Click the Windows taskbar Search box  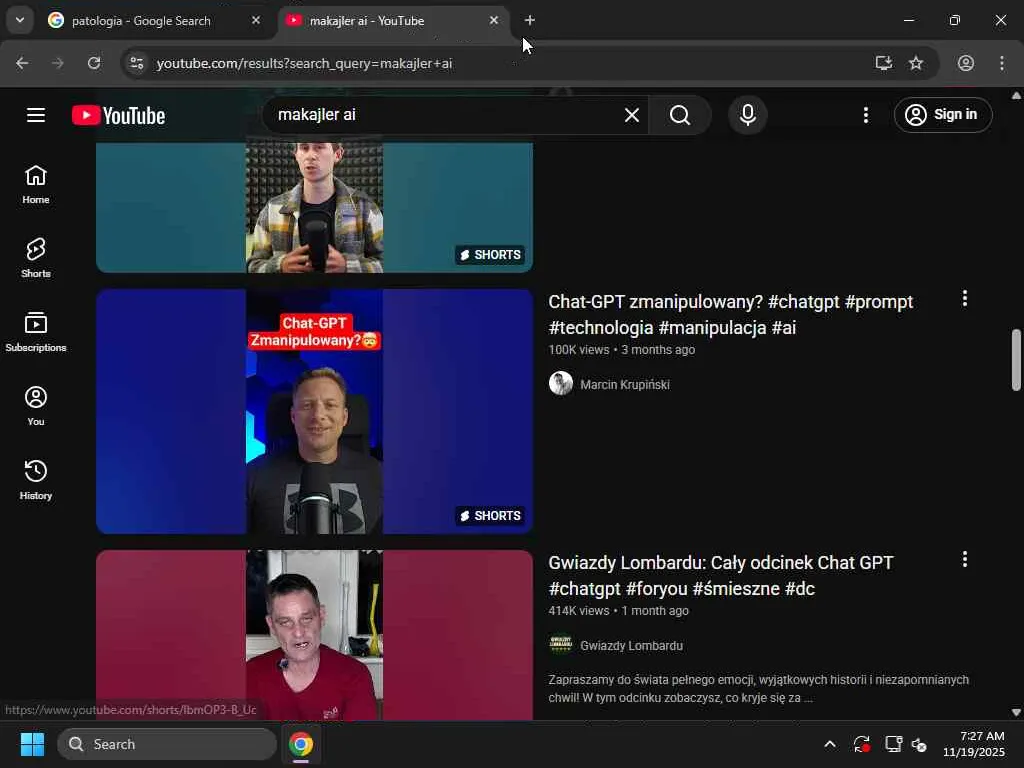click(x=167, y=744)
